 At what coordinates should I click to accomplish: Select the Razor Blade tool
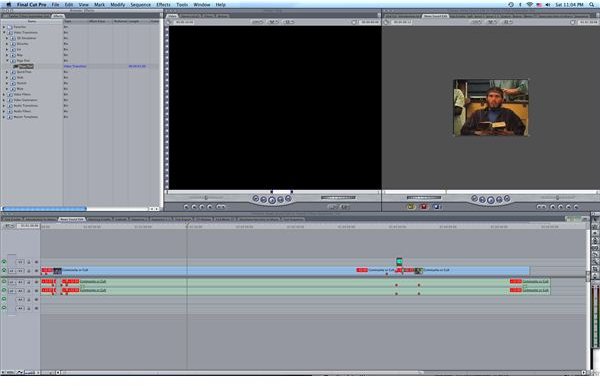coord(595,254)
